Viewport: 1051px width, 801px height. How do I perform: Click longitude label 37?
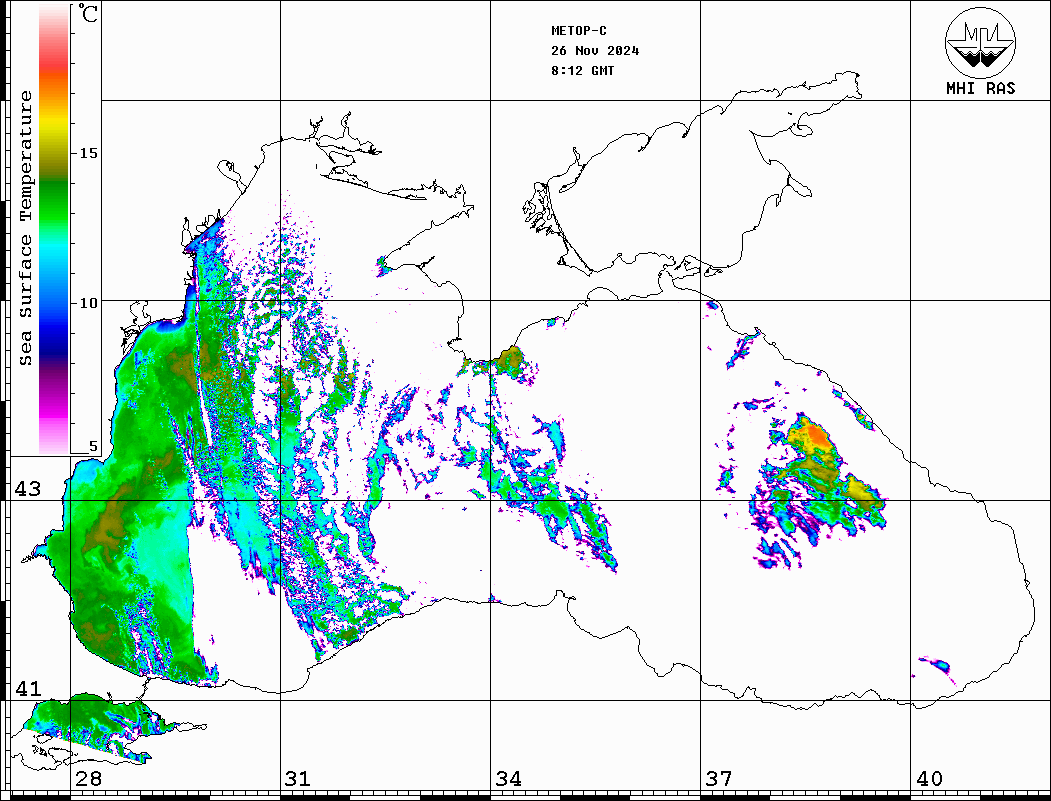[719, 778]
